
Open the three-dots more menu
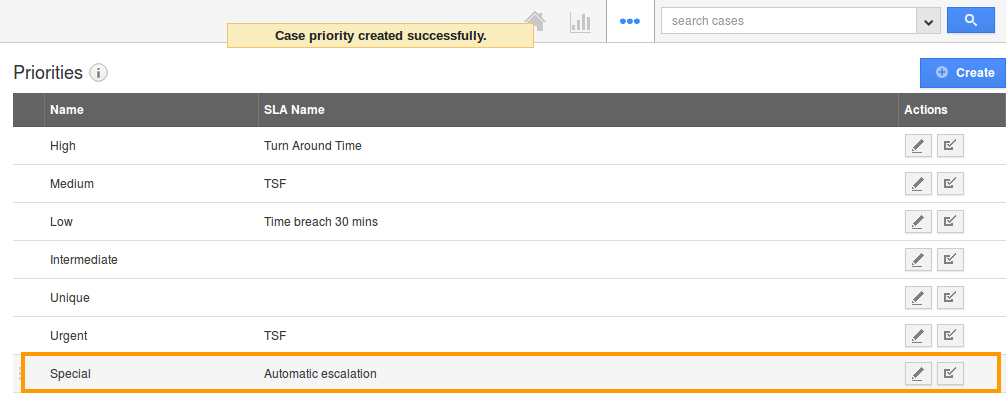click(x=629, y=21)
